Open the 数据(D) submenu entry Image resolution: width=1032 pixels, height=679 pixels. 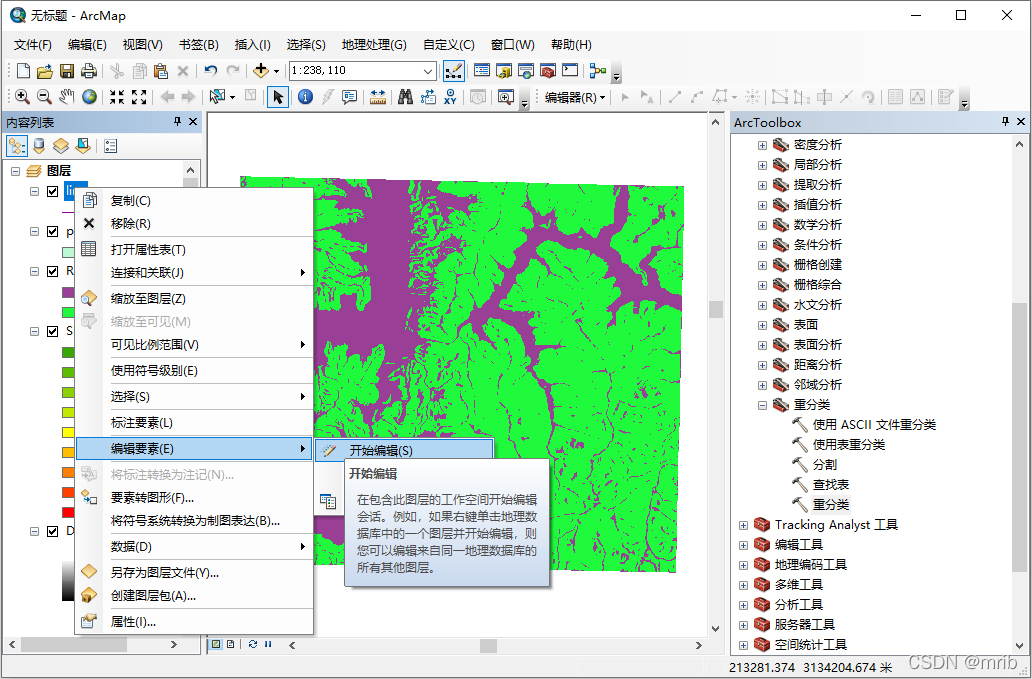pyautogui.click(x=194, y=547)
